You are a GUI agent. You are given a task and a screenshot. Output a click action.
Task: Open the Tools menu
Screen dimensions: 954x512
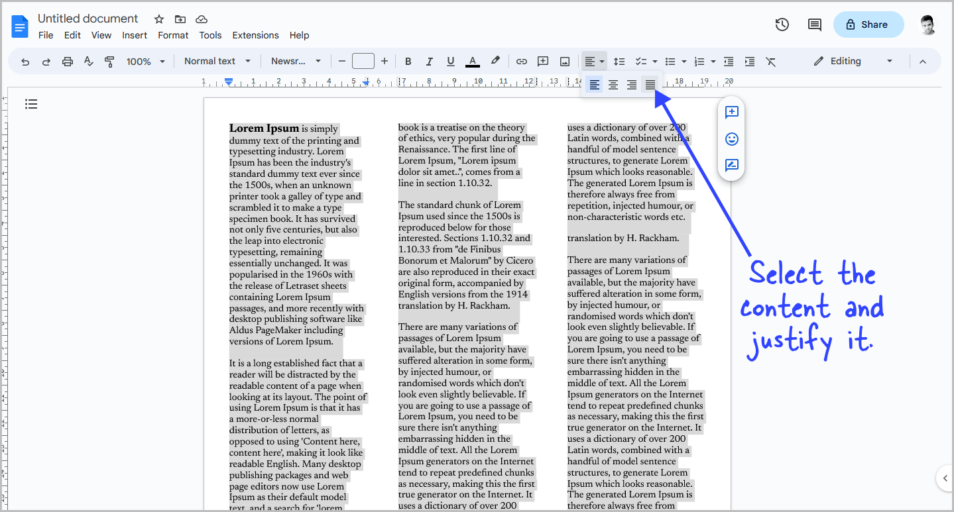[x=210, y=35]
